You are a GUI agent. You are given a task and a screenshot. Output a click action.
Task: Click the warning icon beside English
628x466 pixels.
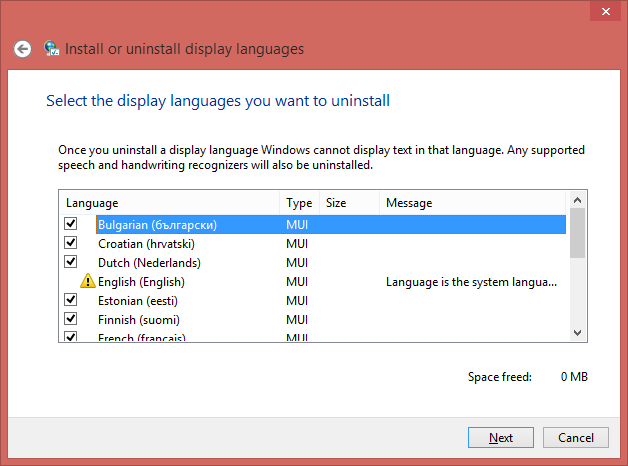pyautogui.click(x=87, y=282)
